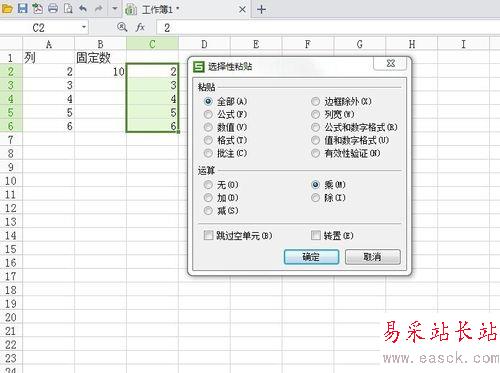The height and width of the screenshot is (373, 500).
Task: Redo the last undone action
Action: [99, 8]
